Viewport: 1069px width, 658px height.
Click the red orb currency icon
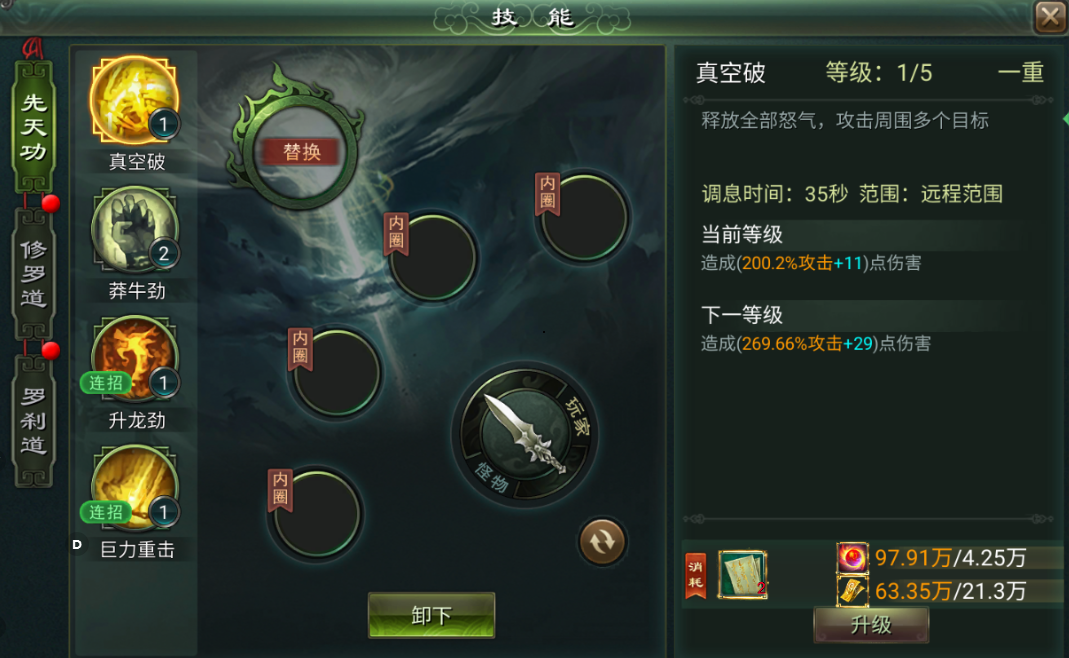coord(852,558)
